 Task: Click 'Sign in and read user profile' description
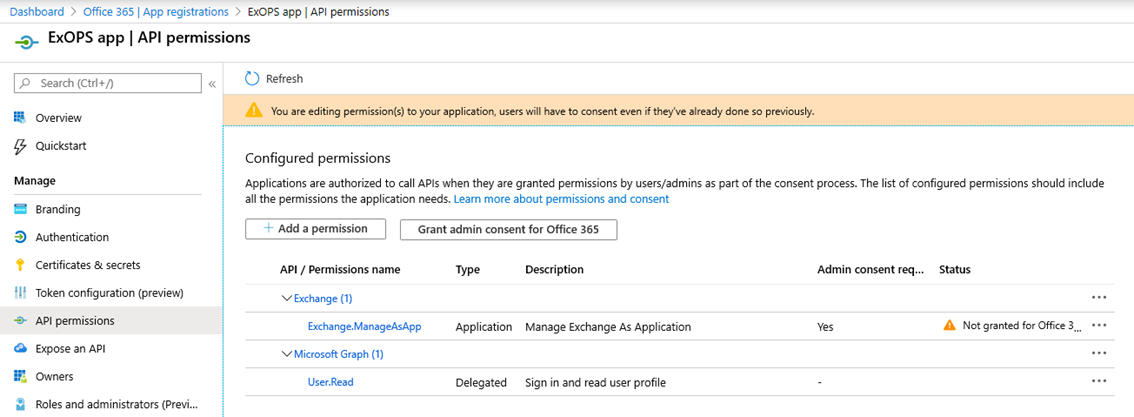(595, 382)
